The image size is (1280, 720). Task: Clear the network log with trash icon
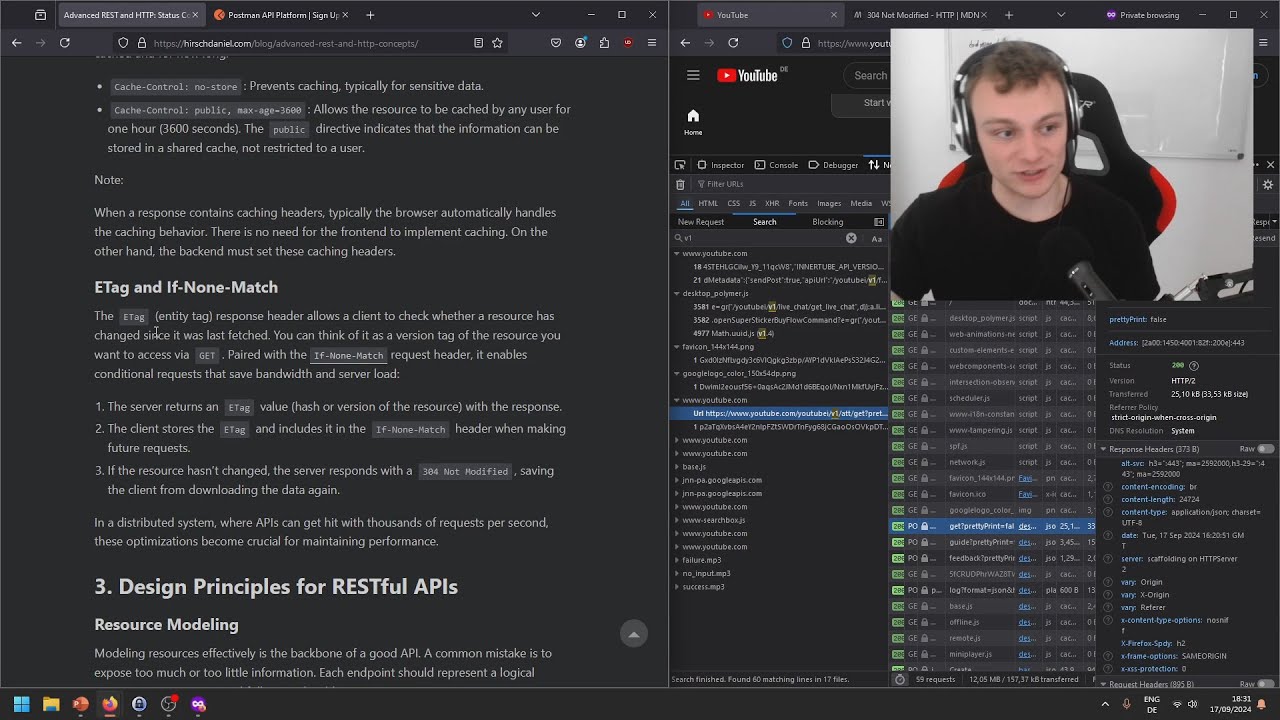680,184
